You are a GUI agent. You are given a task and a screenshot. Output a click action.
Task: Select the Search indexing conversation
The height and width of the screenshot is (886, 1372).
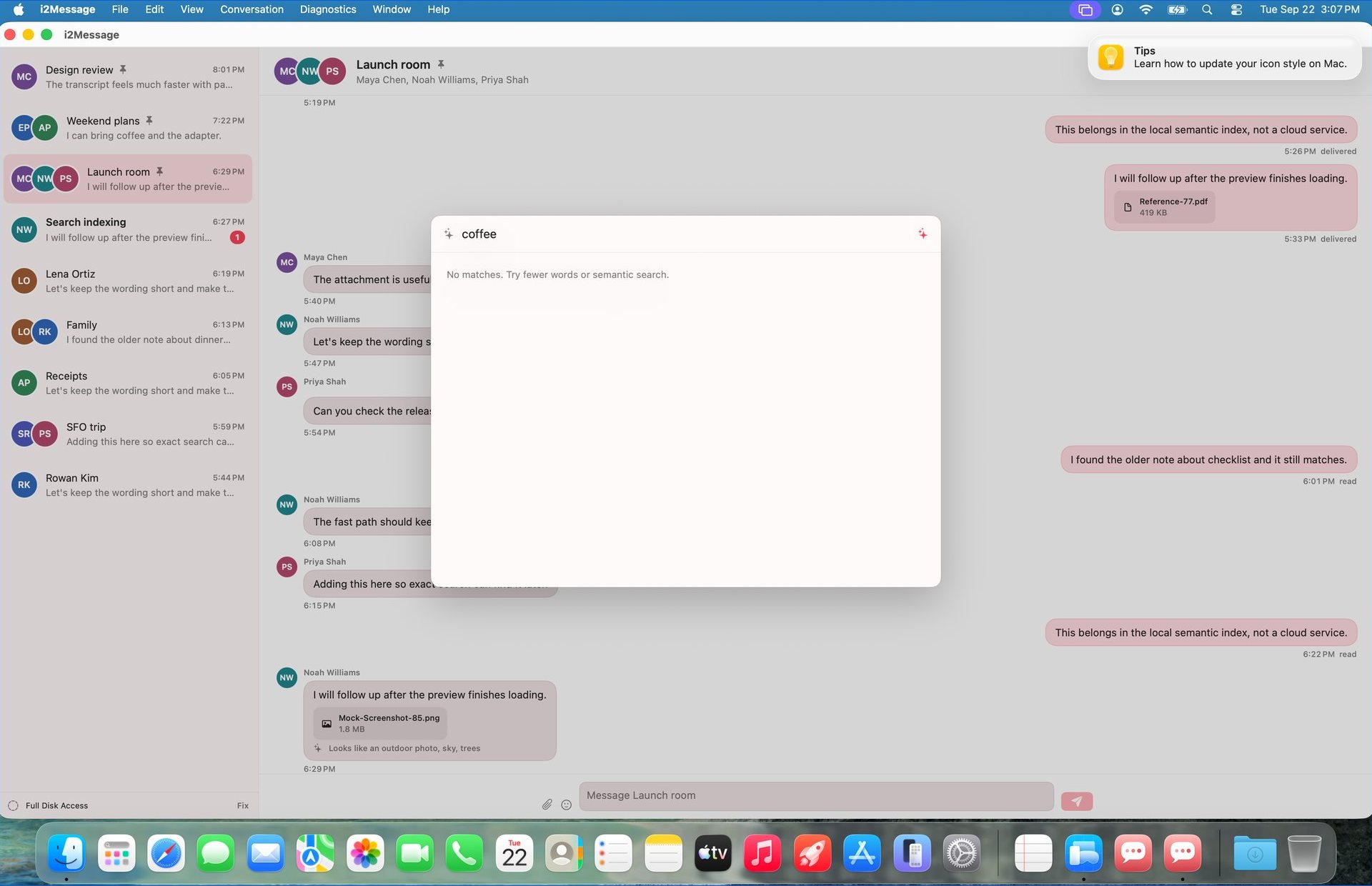tap(129, 229)
